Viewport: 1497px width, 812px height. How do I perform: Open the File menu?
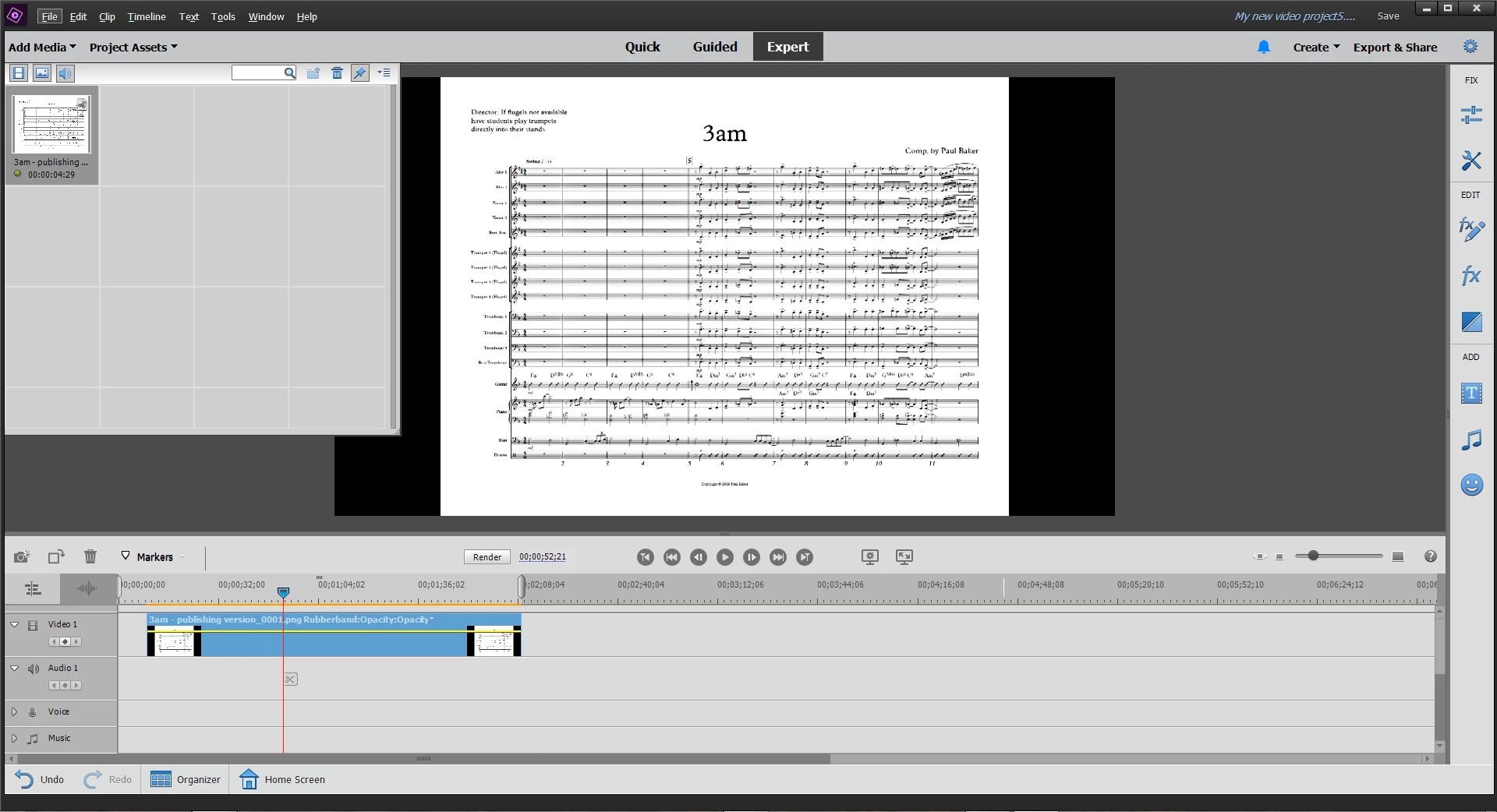[49, 16]
